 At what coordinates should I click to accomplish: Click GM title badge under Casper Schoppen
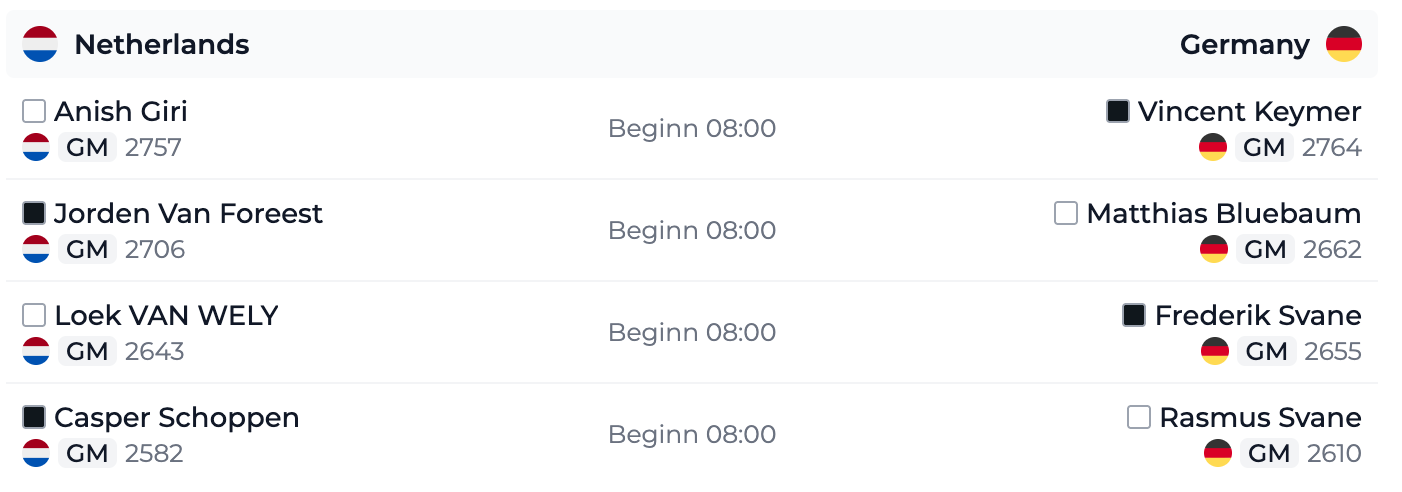87,453
